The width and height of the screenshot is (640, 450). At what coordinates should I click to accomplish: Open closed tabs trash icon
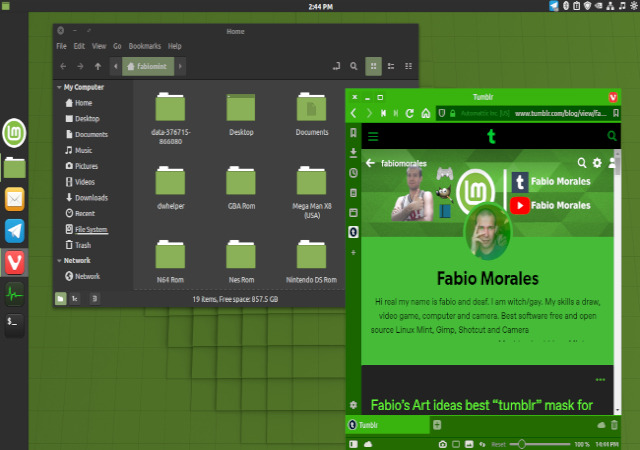point(614,425)
